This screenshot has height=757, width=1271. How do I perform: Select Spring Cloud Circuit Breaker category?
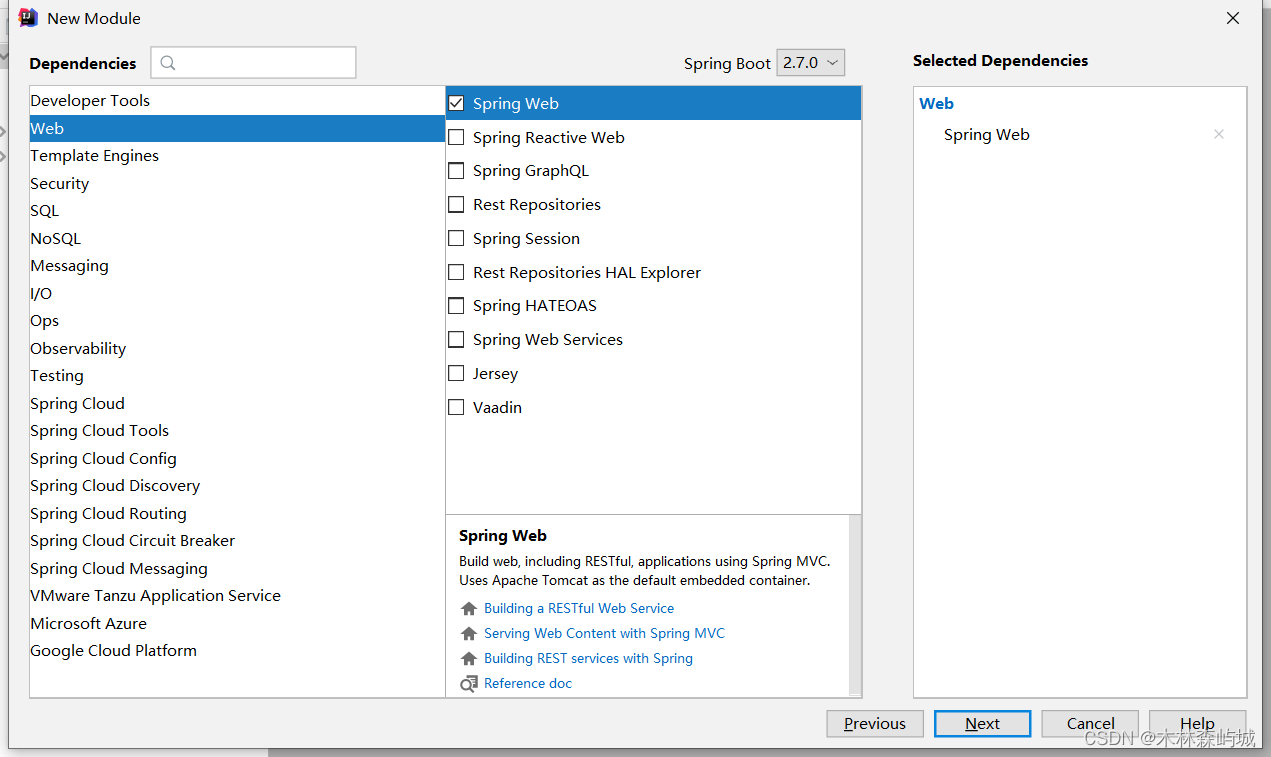pos(237,541)
